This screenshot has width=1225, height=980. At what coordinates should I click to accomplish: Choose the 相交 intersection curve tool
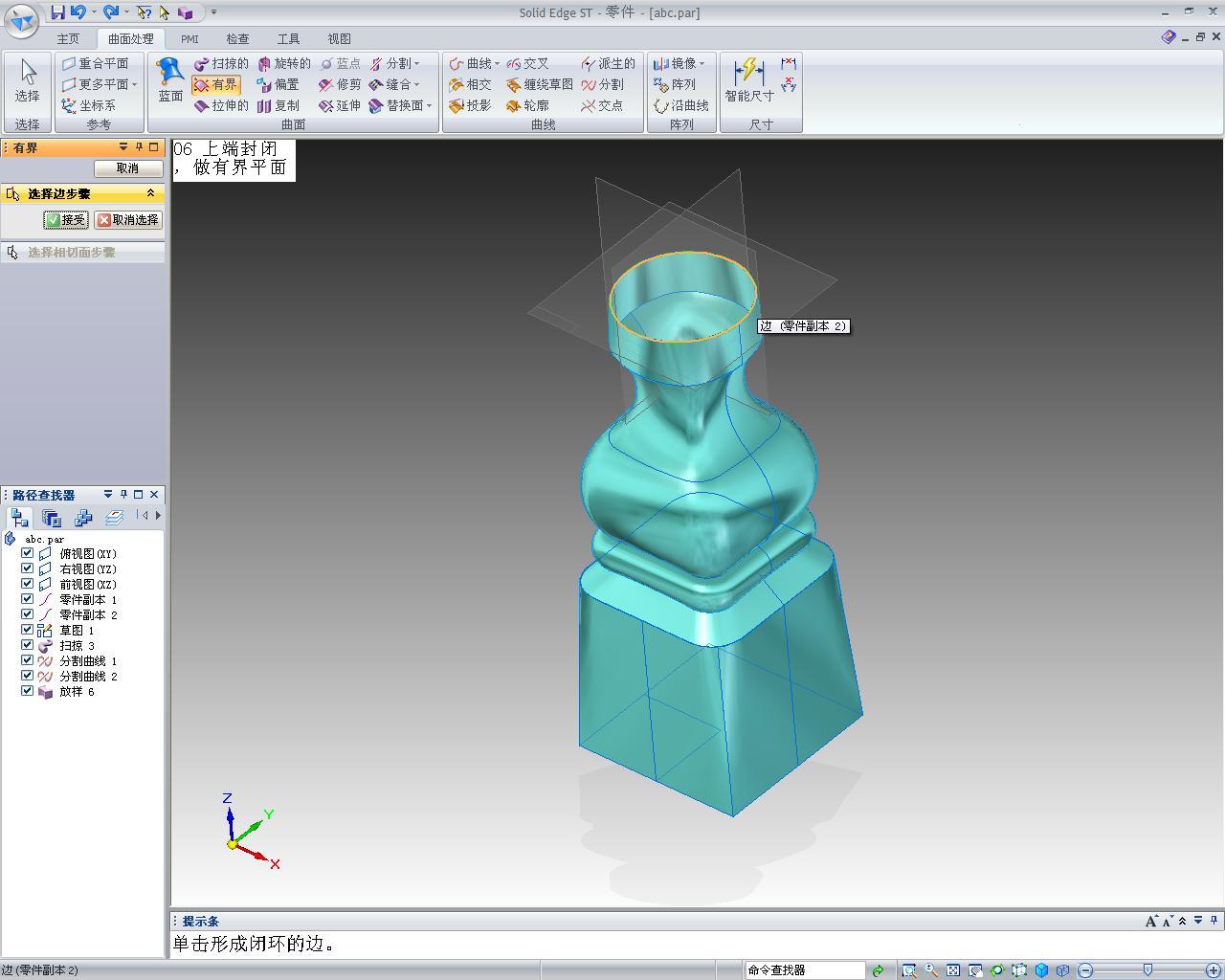470,84
